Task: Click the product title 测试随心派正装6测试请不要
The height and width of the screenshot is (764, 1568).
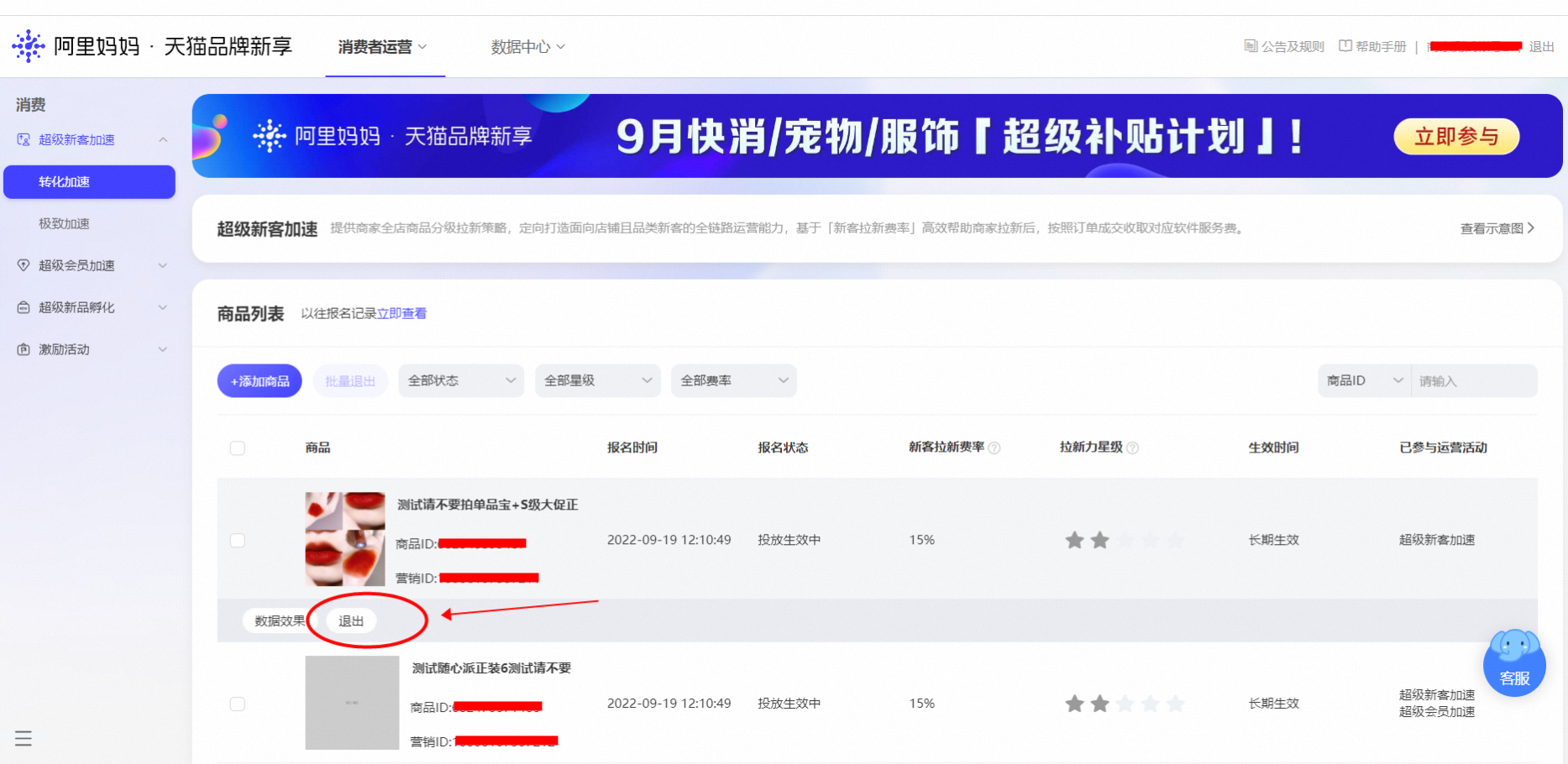Action: coord(491,668)
